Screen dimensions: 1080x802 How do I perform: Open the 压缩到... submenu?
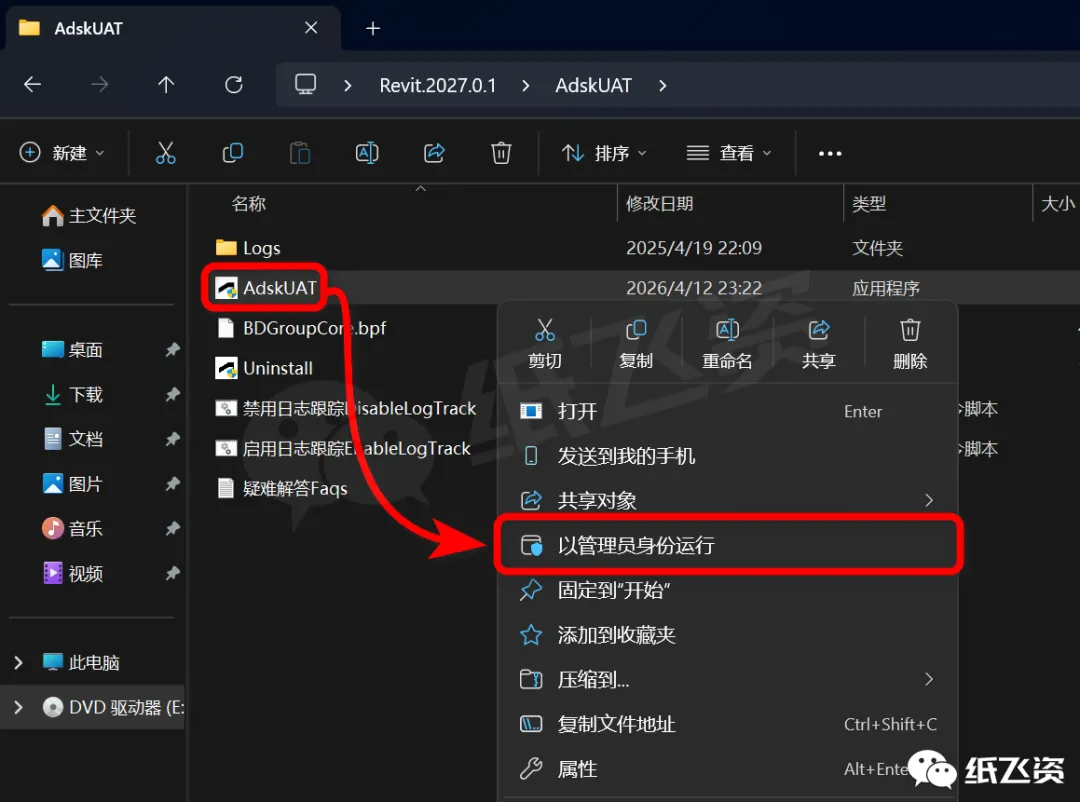coord(727,679)
